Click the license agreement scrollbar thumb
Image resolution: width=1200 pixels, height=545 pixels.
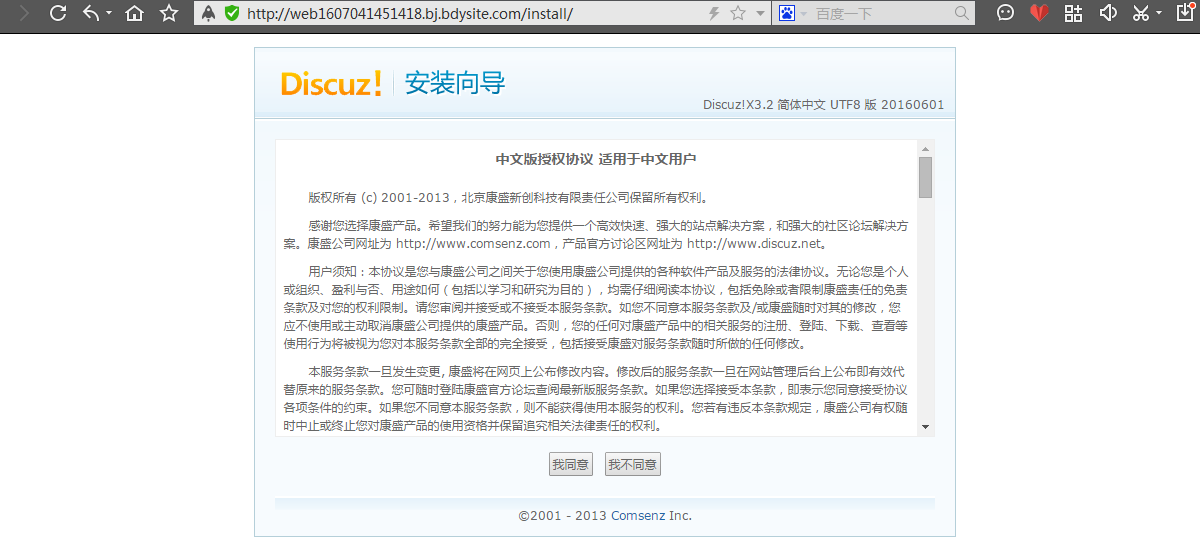click(x=926, y=177)
